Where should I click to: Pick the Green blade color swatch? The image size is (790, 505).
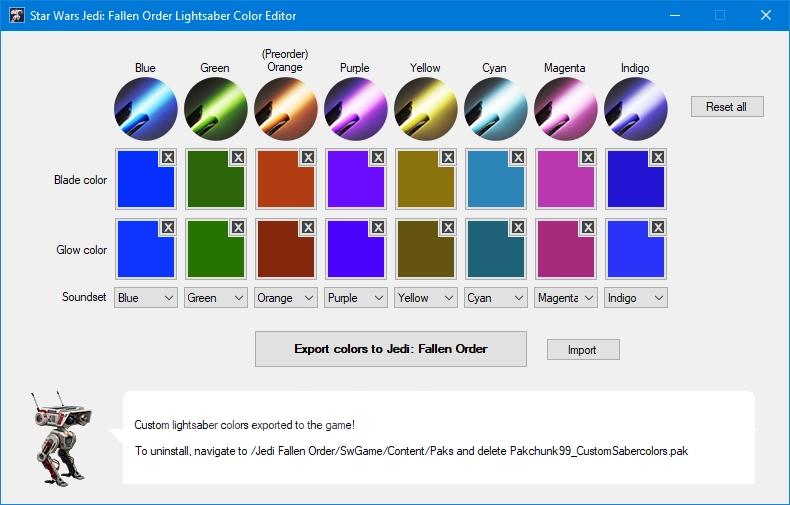[x=216, y=179]
